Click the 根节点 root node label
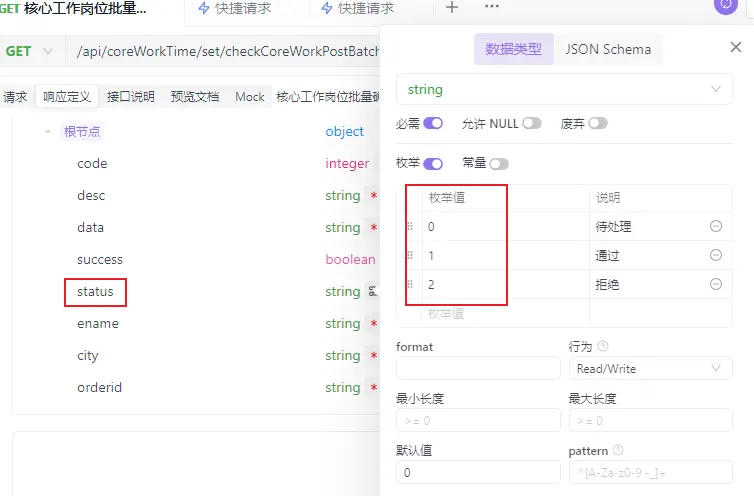The height and width of the screenshot is (496, 754). (x=82, y=131)
